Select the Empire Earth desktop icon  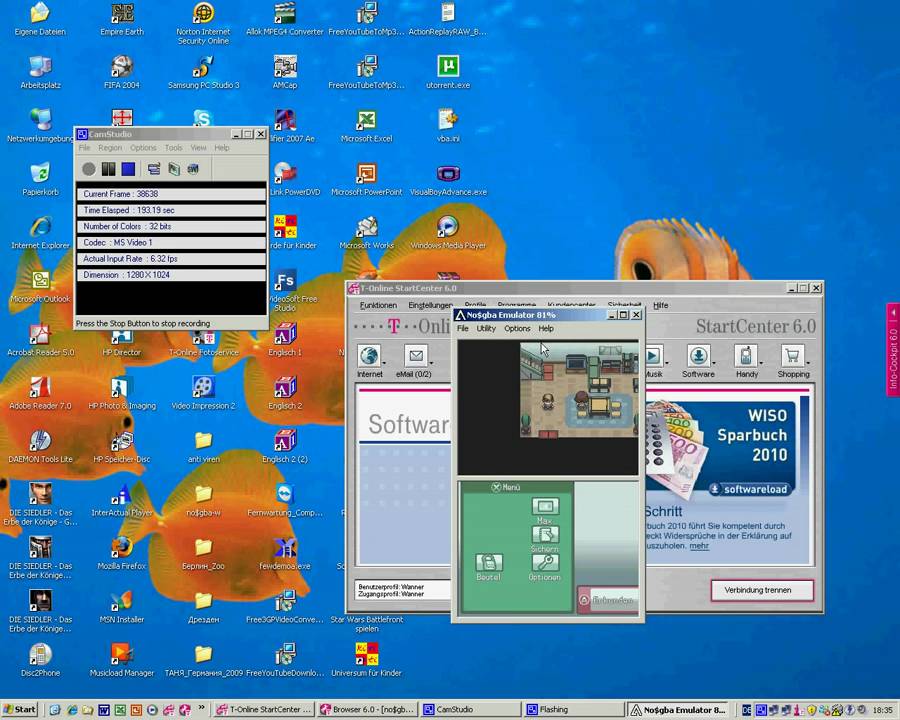(x=122, y=18)
